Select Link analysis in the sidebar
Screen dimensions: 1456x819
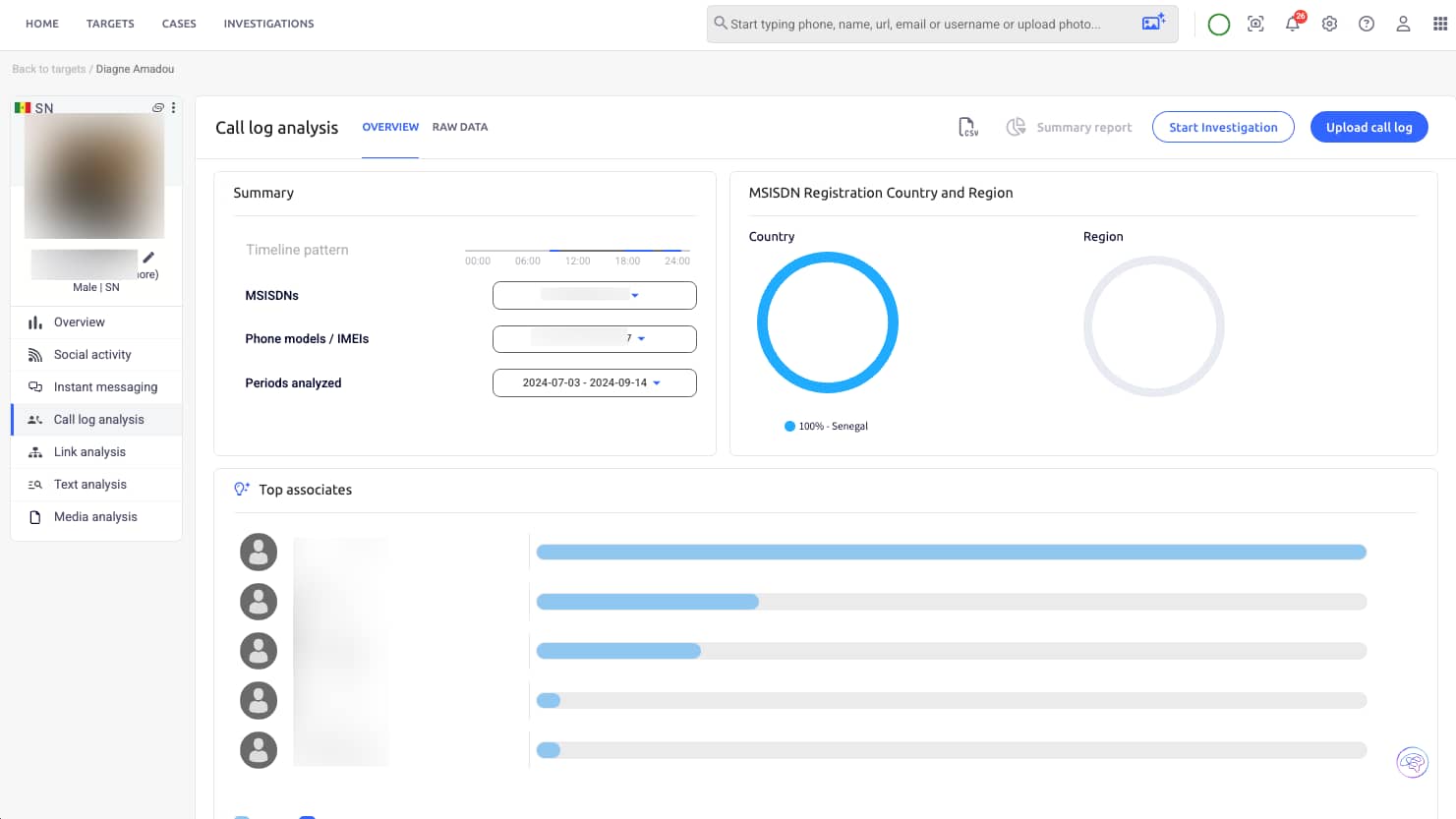click(x=89, y=452)
